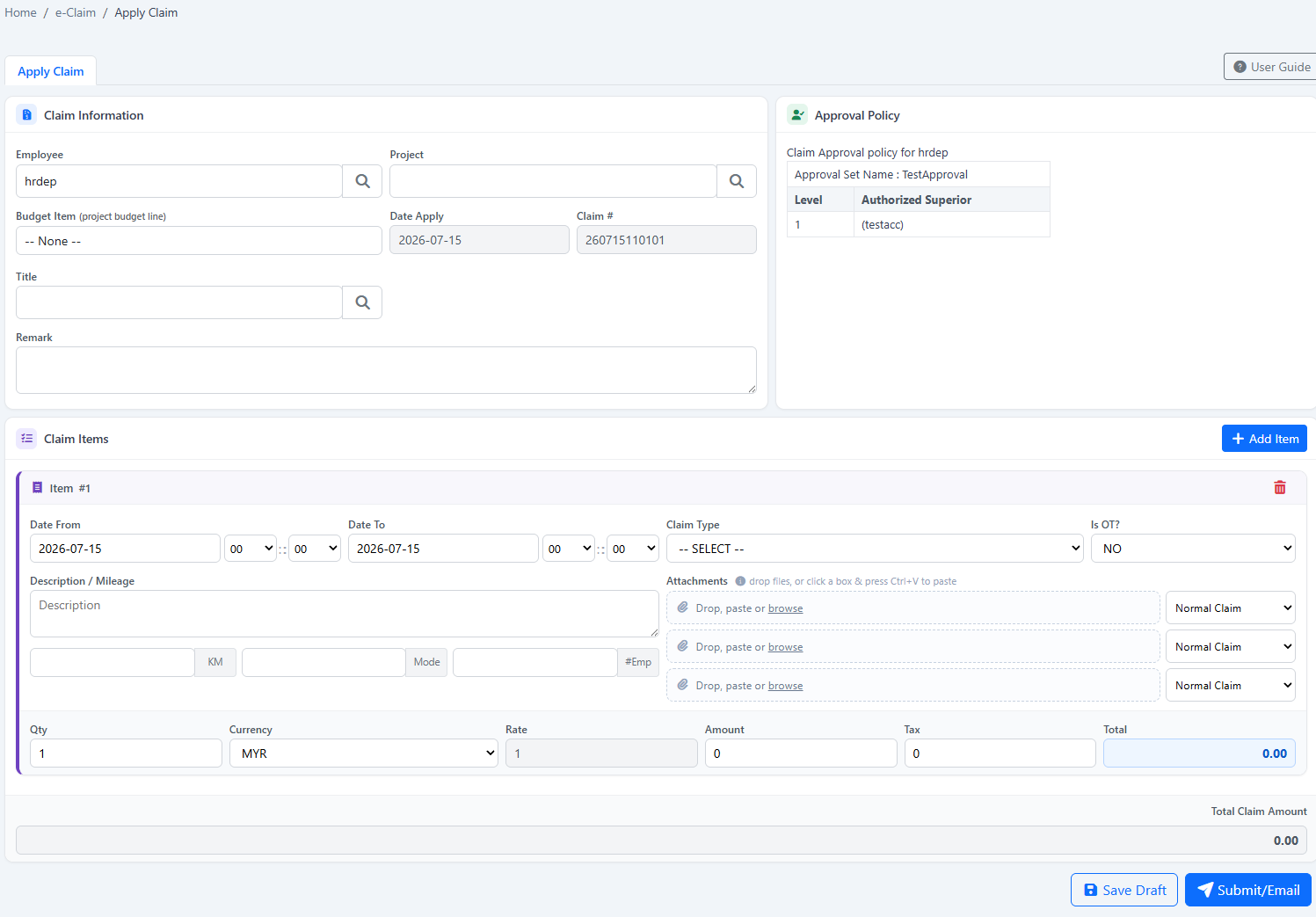Image resolution: width=1316 pixels, height=917 pixels.
Task: Click the paperclip icon in second attachment box
Action: 683,646
